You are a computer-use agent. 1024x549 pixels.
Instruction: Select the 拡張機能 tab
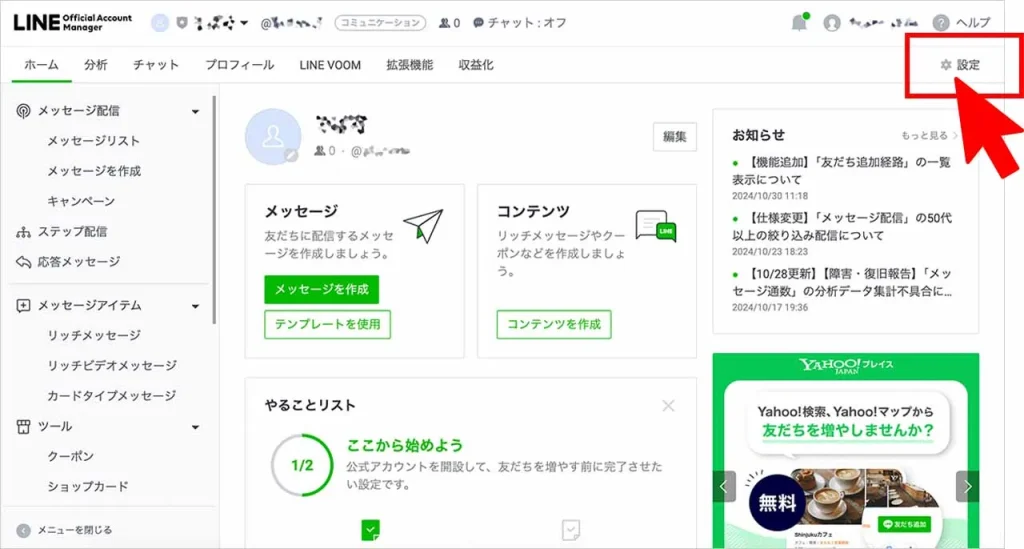pyautogui.click(x=409, y=65)
